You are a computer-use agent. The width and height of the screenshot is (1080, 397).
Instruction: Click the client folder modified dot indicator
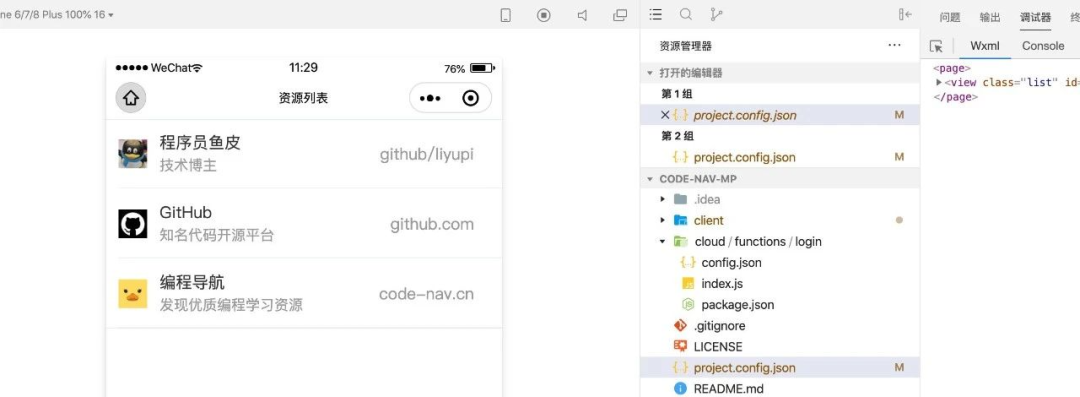point(899,221)
